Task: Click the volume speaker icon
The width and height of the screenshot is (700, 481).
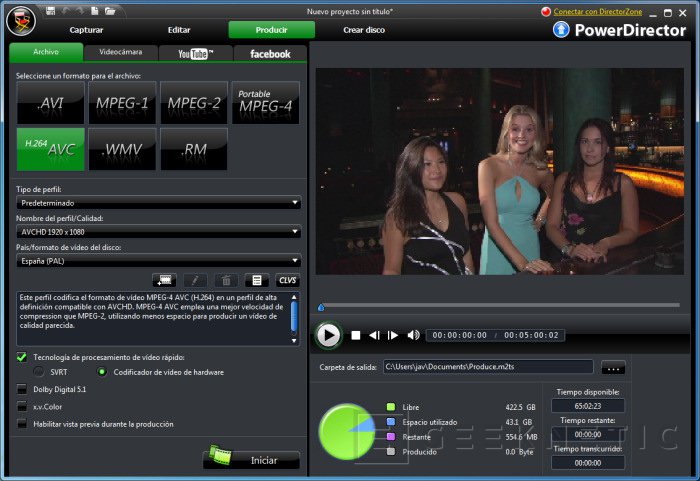Action: (413, 335)
